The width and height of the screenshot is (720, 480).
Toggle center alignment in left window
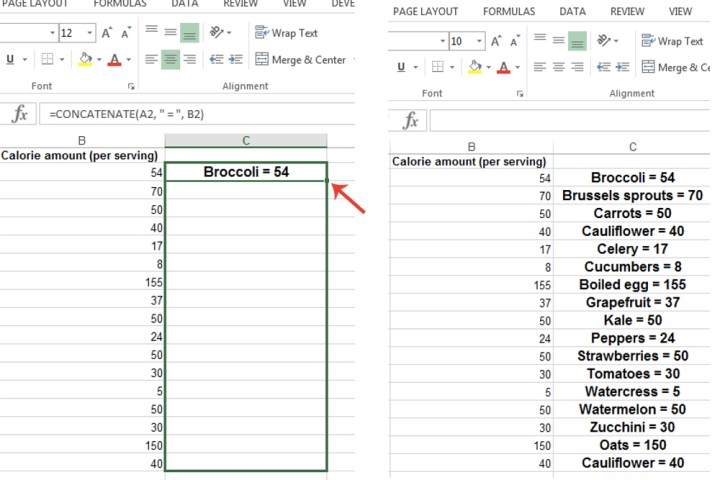point(170,59)
